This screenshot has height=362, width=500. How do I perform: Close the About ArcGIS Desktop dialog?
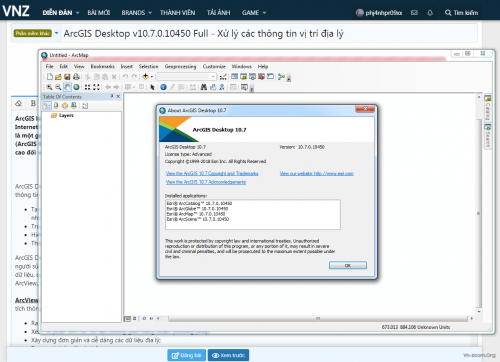(x=365, y=109)
